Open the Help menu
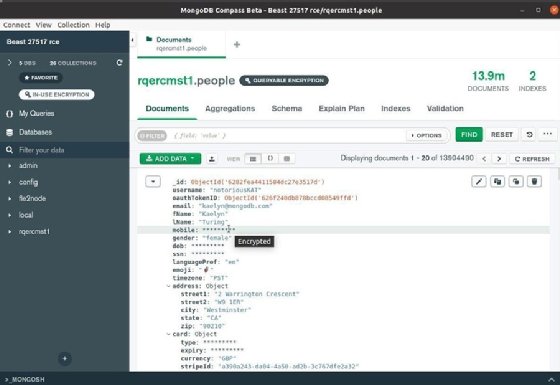Viewport: 560px width, 385px height. click(x=102, y=25)
